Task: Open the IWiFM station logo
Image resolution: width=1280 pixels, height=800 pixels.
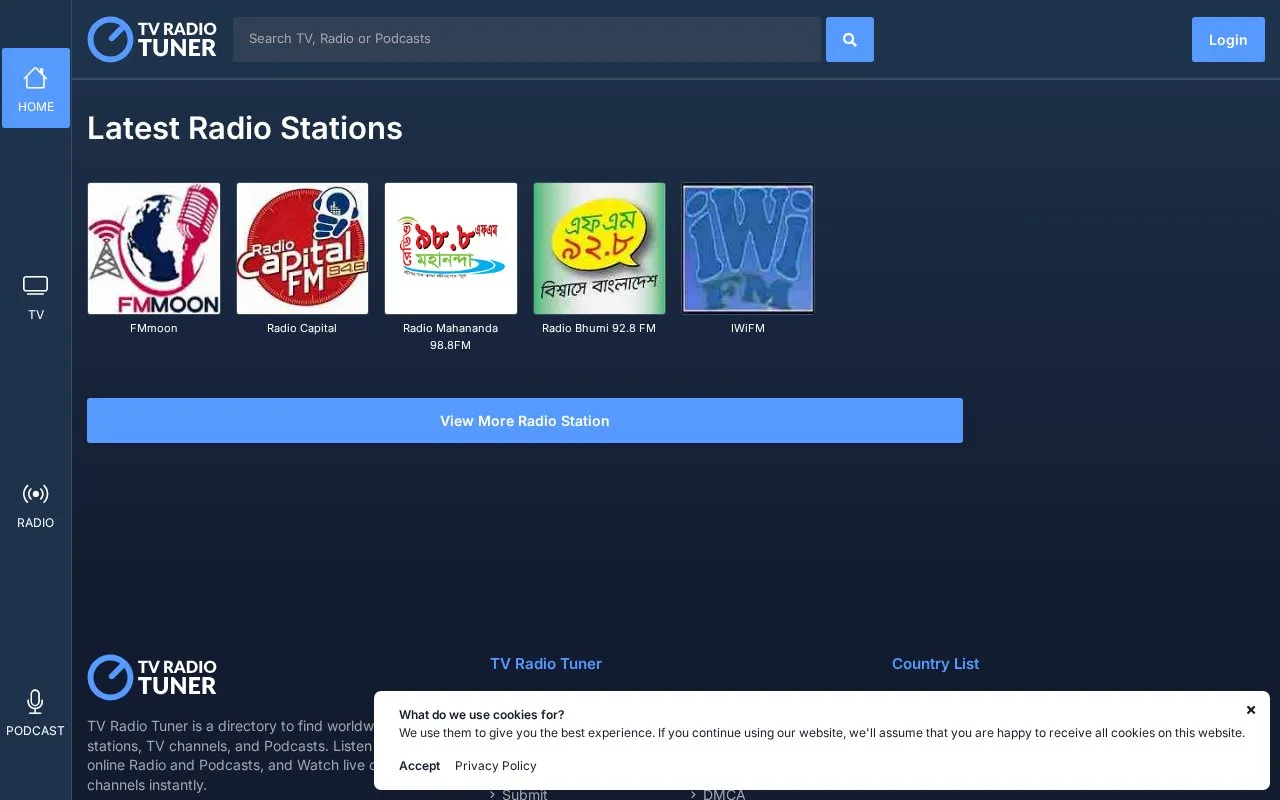Action: pos(748,248)
